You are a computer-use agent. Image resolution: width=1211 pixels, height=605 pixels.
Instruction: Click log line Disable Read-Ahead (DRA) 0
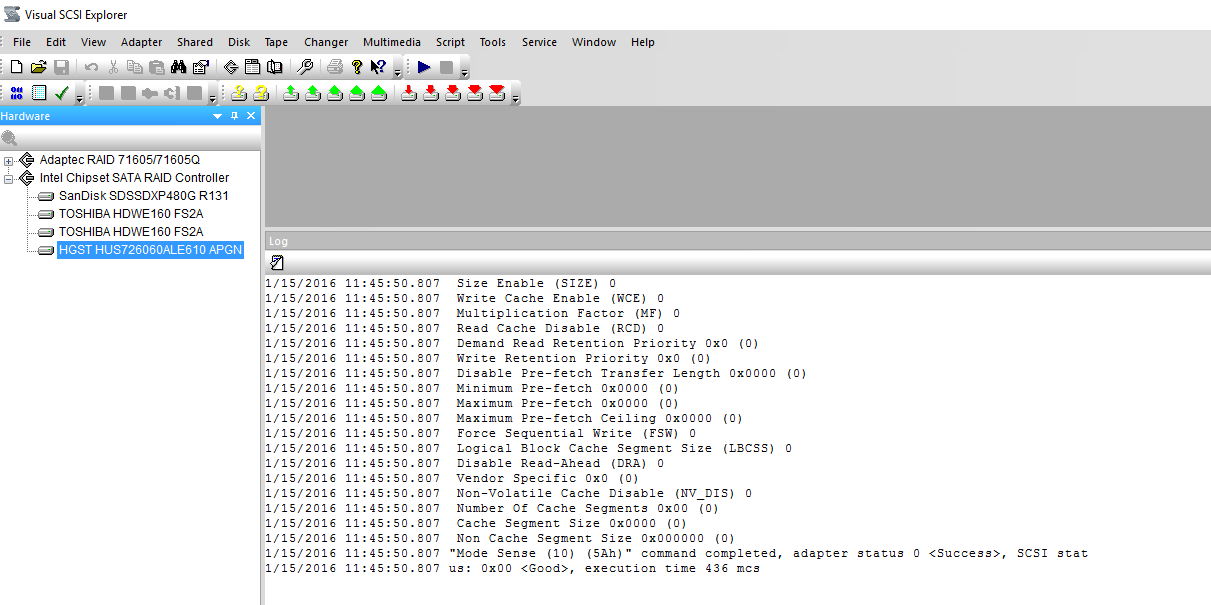tap(464, 463)
